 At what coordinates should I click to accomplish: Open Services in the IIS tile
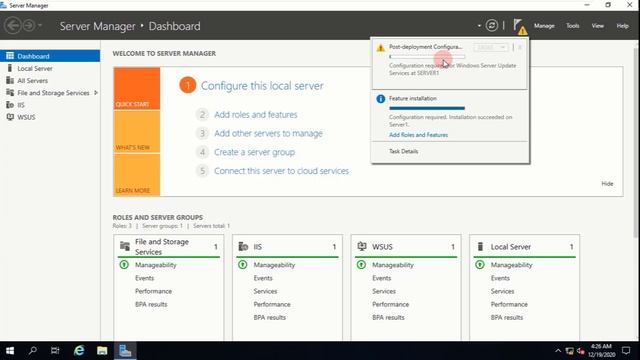pos(265,291)
